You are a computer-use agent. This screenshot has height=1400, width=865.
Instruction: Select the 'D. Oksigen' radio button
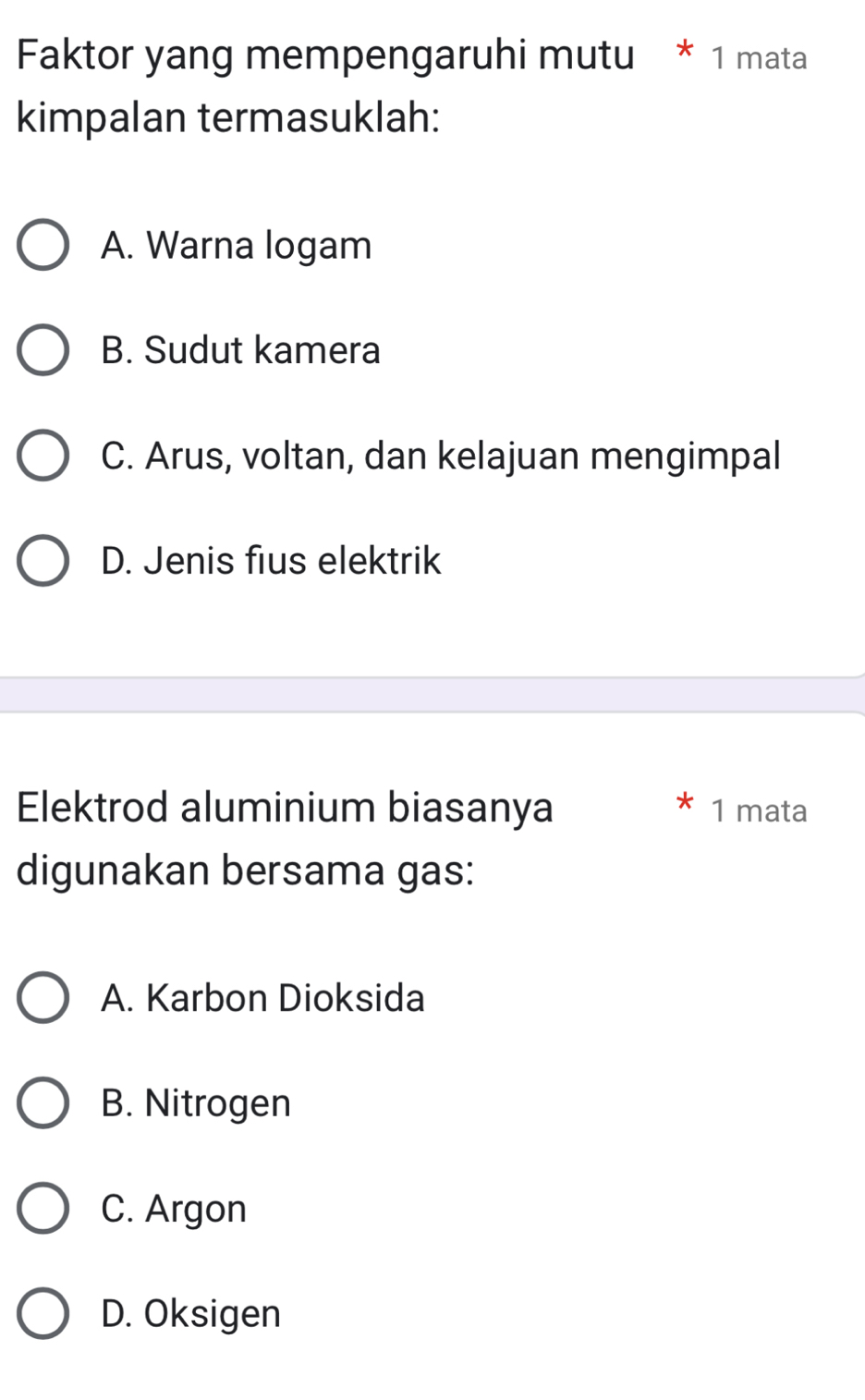click(43, 1313)
